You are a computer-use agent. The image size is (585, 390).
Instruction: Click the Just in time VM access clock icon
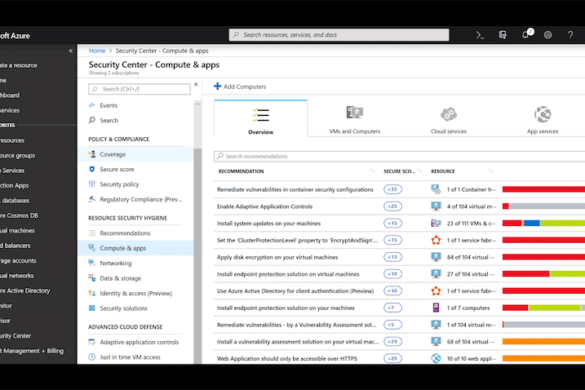[92, 357]
